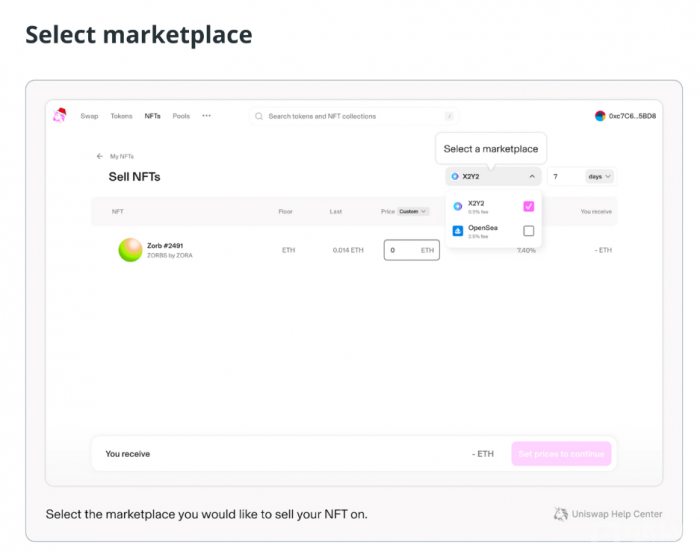Open the Price Custom dropdown
This screenshot has width=700, height=557.
[x=412, y=212]
